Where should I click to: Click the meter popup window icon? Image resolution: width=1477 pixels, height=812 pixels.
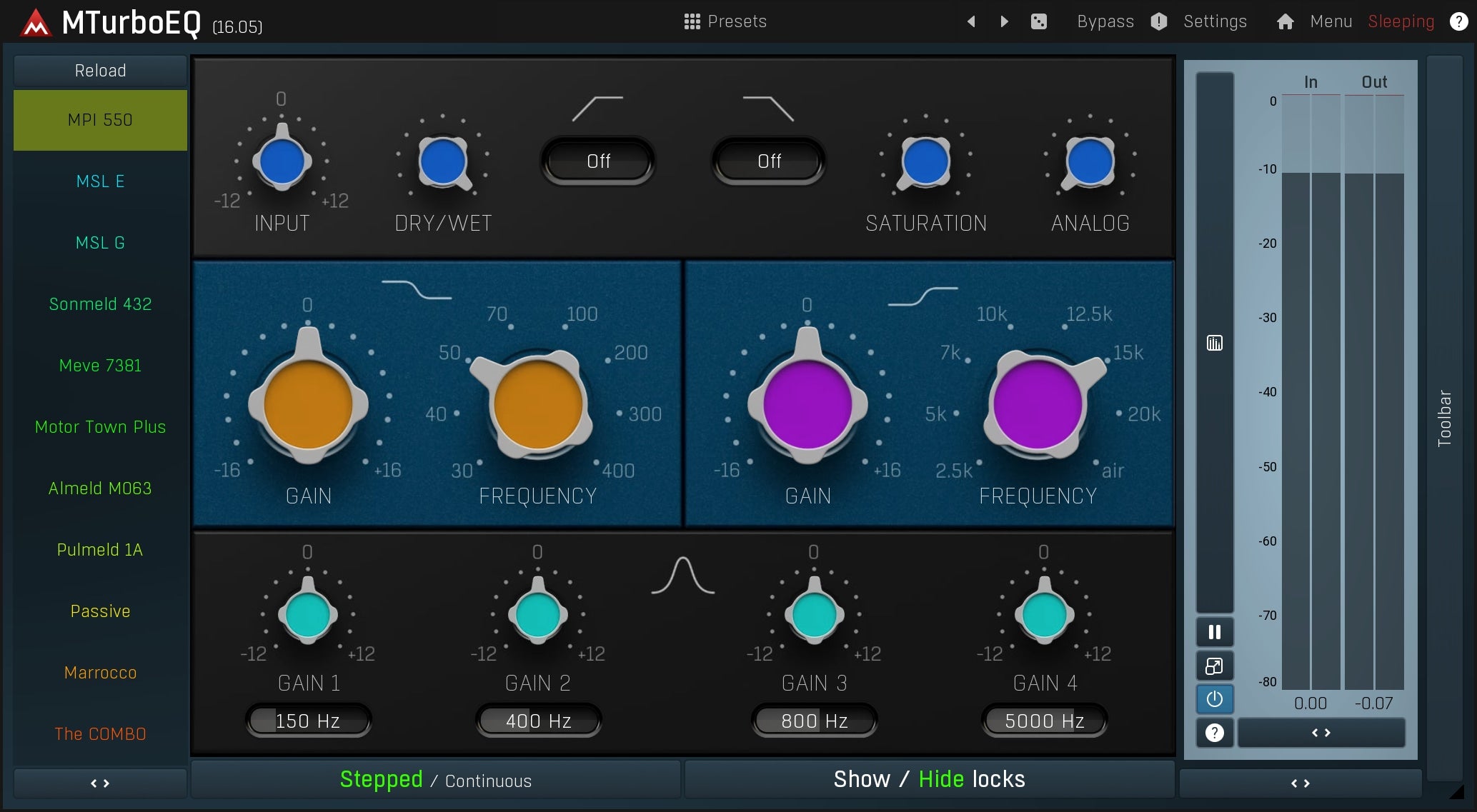(1214, 666)
